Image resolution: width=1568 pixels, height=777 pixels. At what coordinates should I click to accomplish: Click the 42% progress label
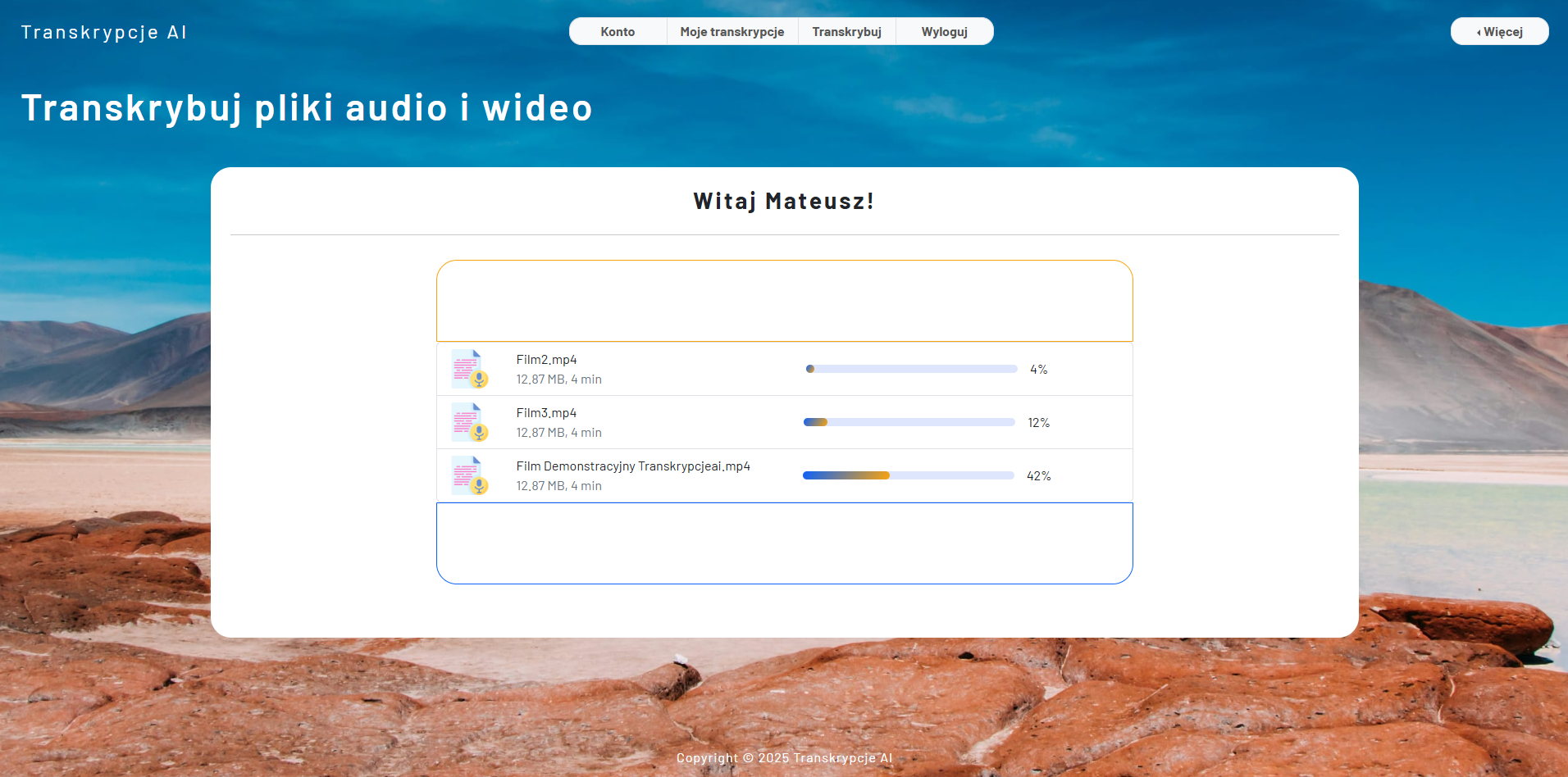[1038, 476]
